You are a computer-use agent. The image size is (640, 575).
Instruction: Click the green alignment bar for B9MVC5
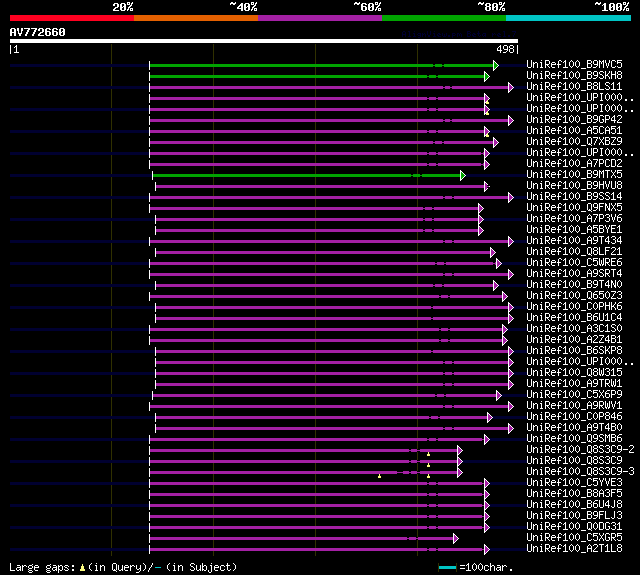(x=324, y=65)
